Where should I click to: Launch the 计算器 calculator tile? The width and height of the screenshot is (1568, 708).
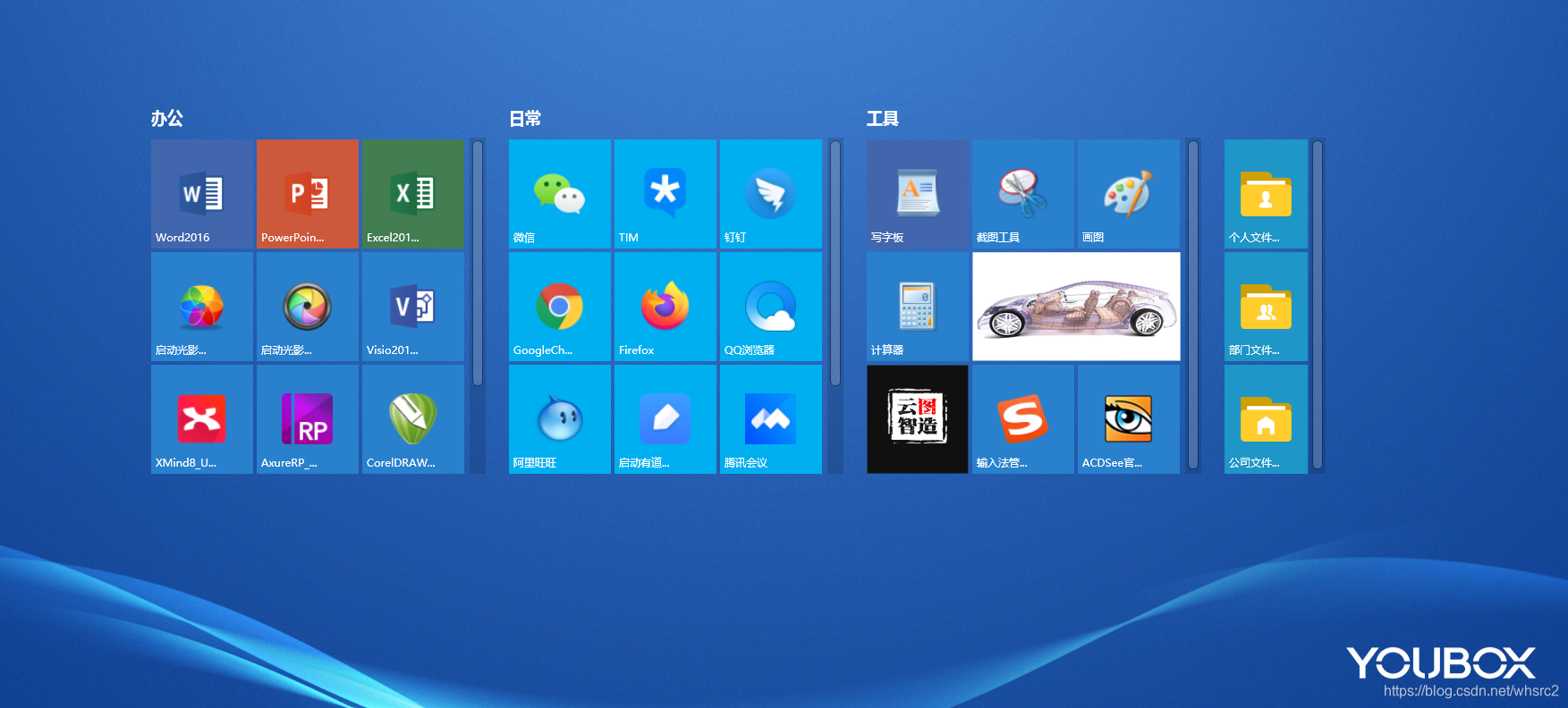(x=918, y=307)
